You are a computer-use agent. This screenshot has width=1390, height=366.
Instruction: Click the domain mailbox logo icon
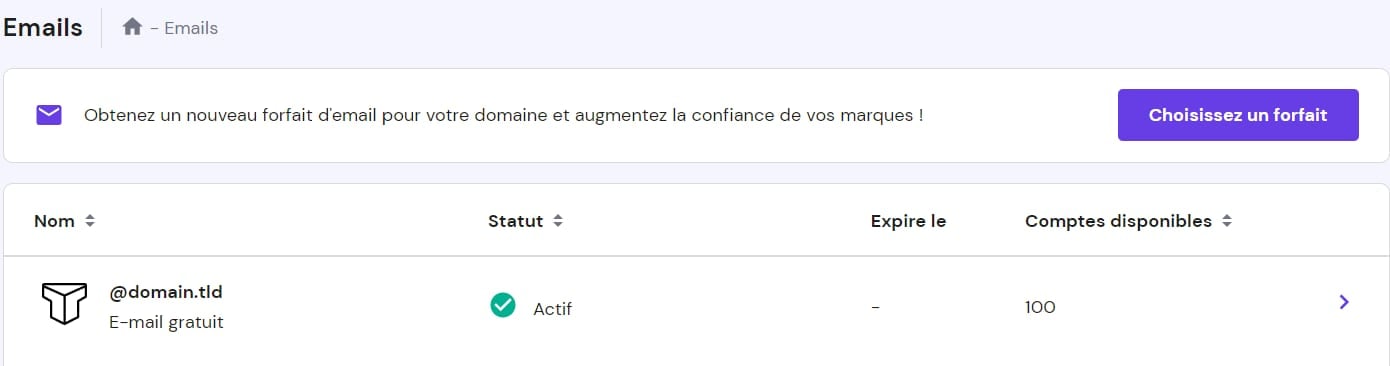coord(64,303)
